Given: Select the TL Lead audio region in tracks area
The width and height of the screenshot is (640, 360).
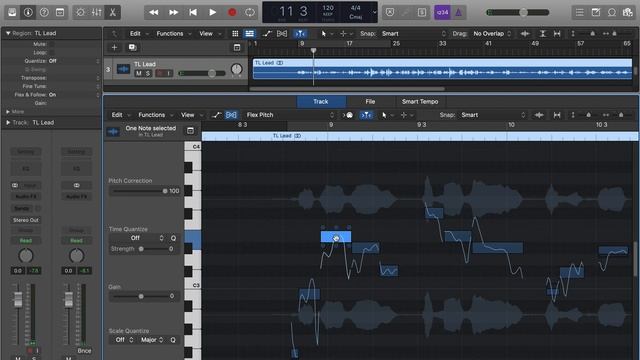Looking at the screenshot, I should pyautogui.click(x=442, y=69).
